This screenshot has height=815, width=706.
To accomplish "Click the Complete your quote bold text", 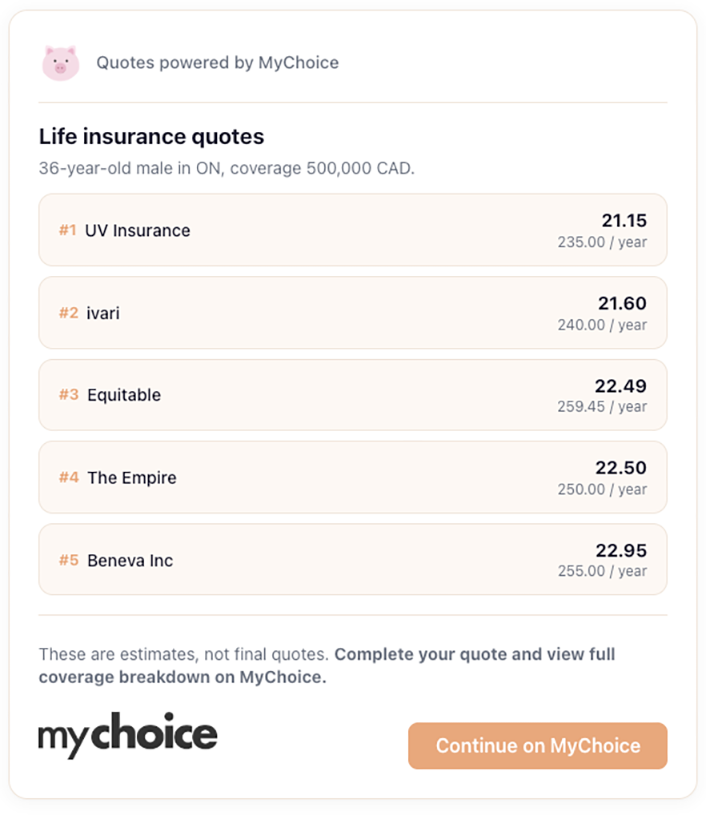I will point(474,655).
